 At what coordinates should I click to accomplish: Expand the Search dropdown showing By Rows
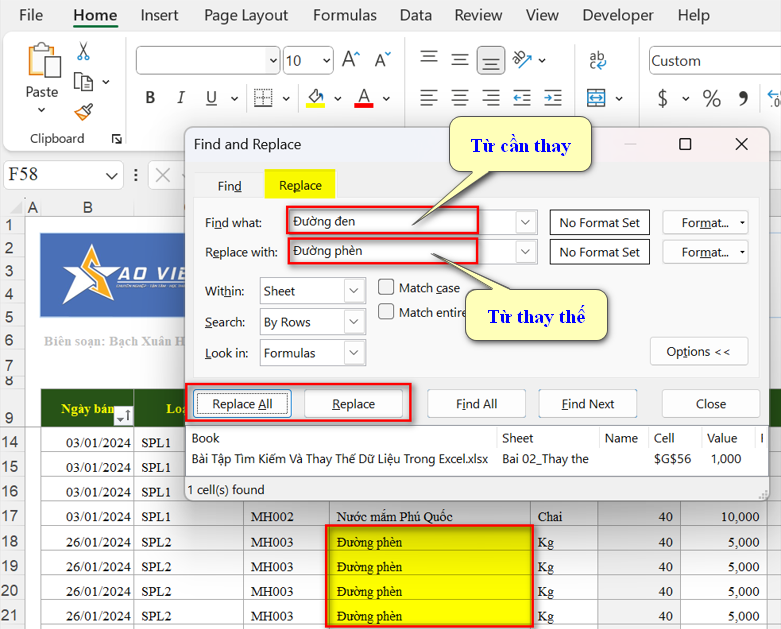tap(354, 322)
